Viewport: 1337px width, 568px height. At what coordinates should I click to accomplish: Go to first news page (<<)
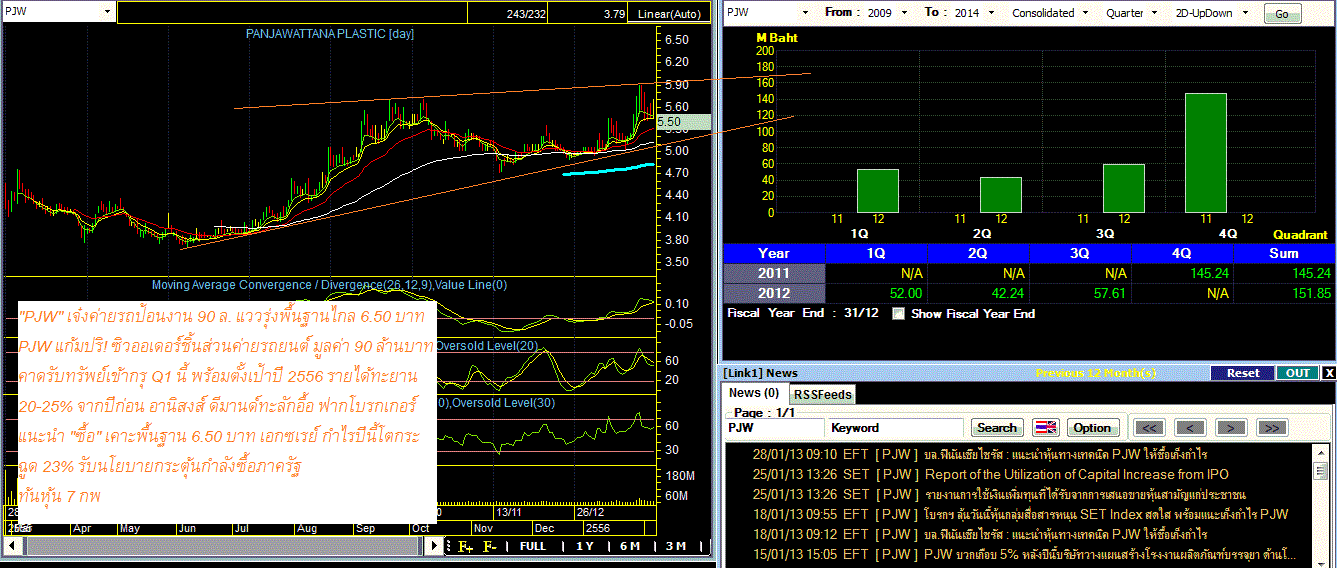[1149, 428]
